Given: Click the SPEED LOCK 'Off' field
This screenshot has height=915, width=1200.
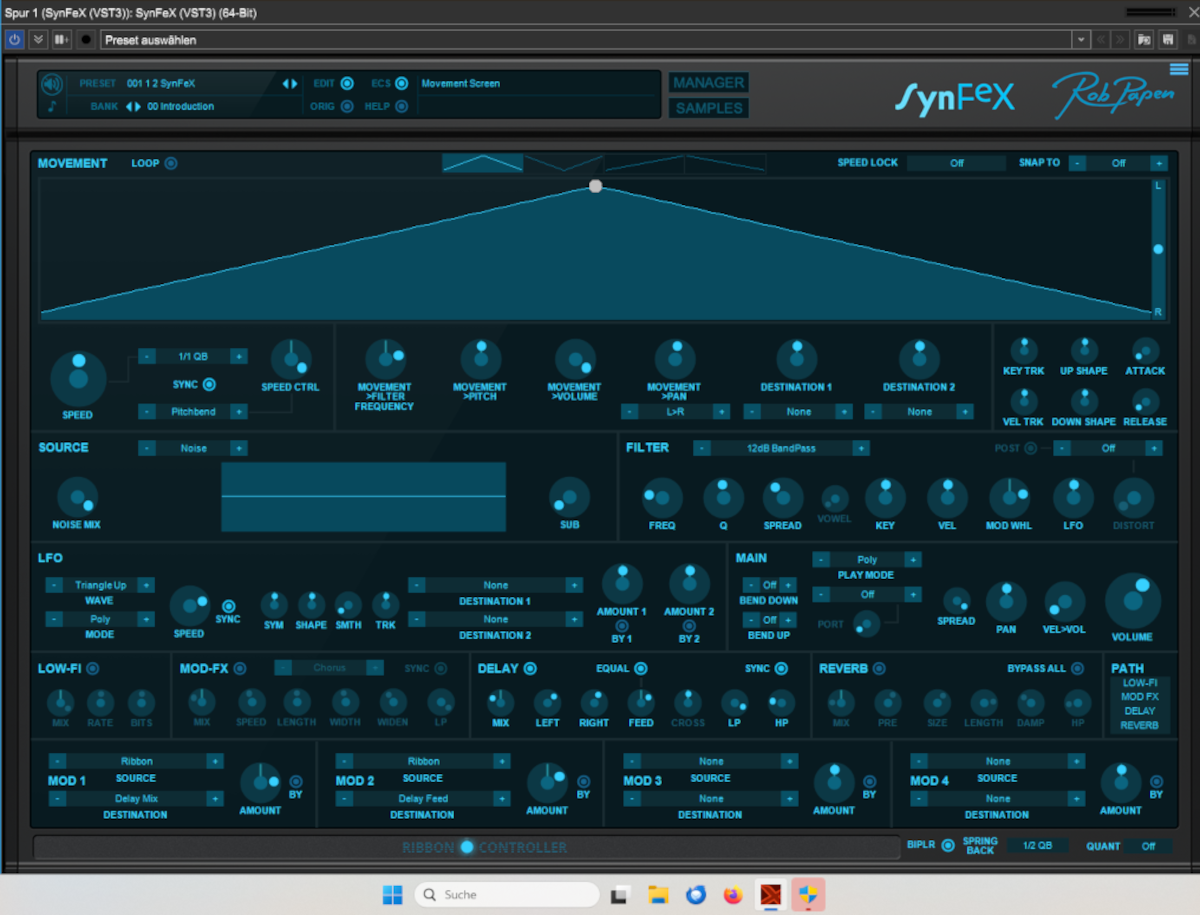Looking at the screenshot, I should click(x=957, y=163).
